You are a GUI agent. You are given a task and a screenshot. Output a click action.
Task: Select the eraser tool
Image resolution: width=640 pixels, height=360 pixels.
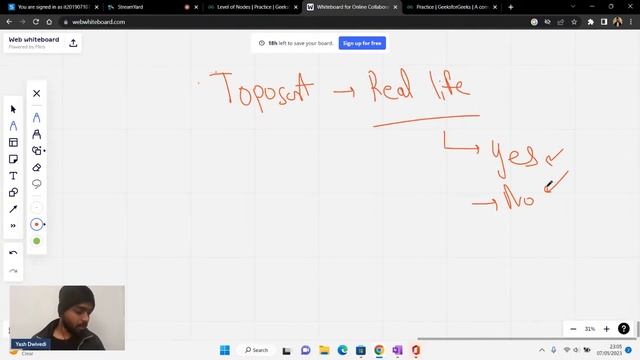[36, 167]
